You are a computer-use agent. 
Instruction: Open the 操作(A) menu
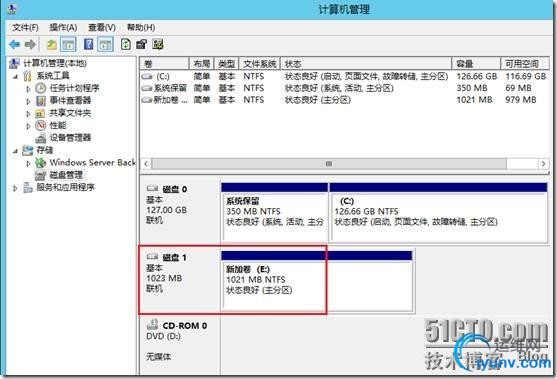tap(63, 27)
